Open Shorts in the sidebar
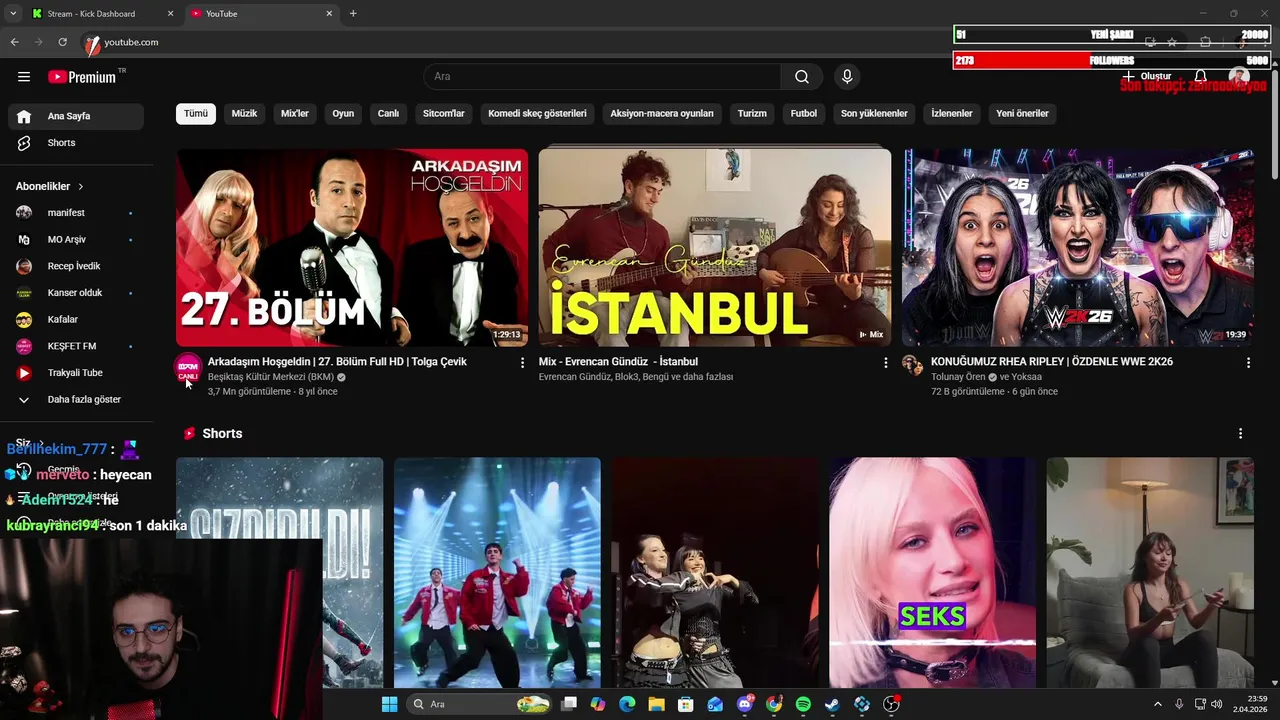The width and height of the screenshot is (1280, 720). pyautogui.click(x=76, y=143)
